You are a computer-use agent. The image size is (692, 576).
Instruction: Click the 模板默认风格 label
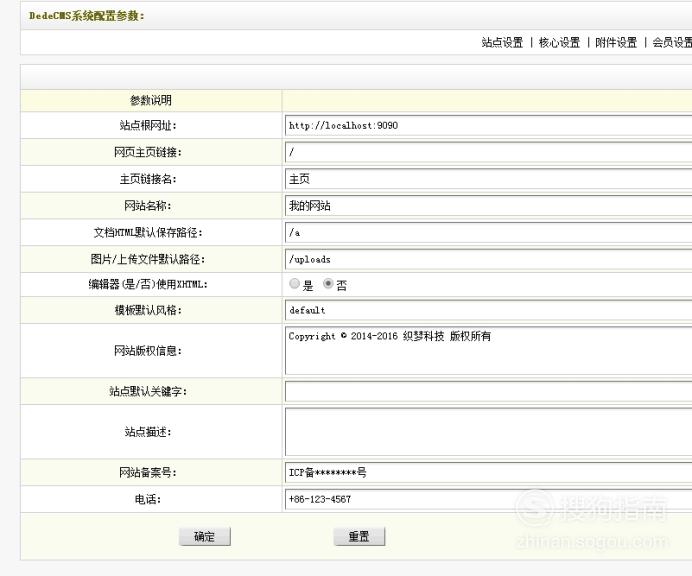[x=148, y=310]
